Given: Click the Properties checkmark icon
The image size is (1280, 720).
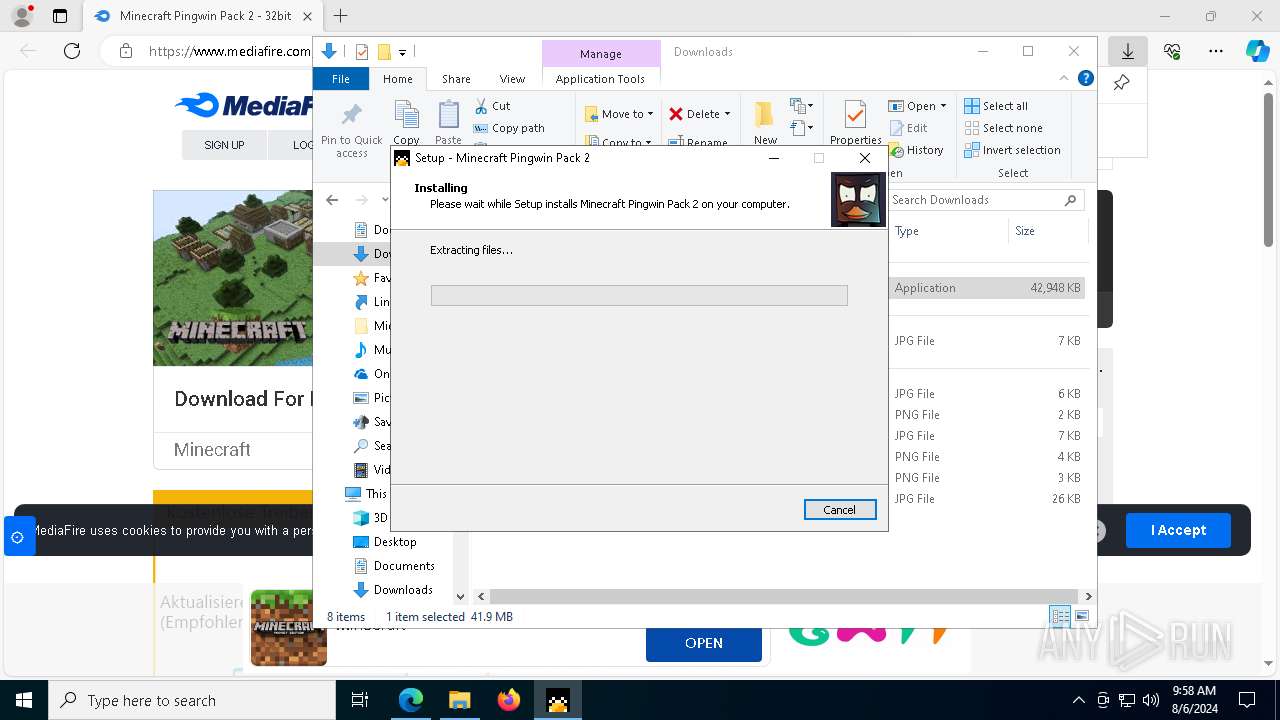Looking at the screenshot, I should [x=855, y=114].
